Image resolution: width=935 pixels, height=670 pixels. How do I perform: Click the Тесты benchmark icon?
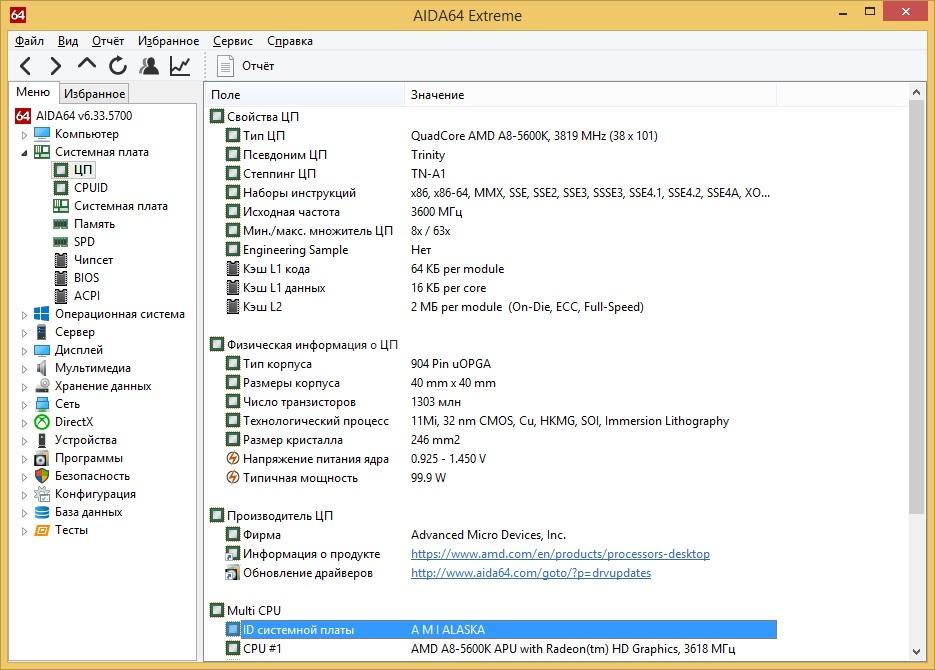click(42, 530)
